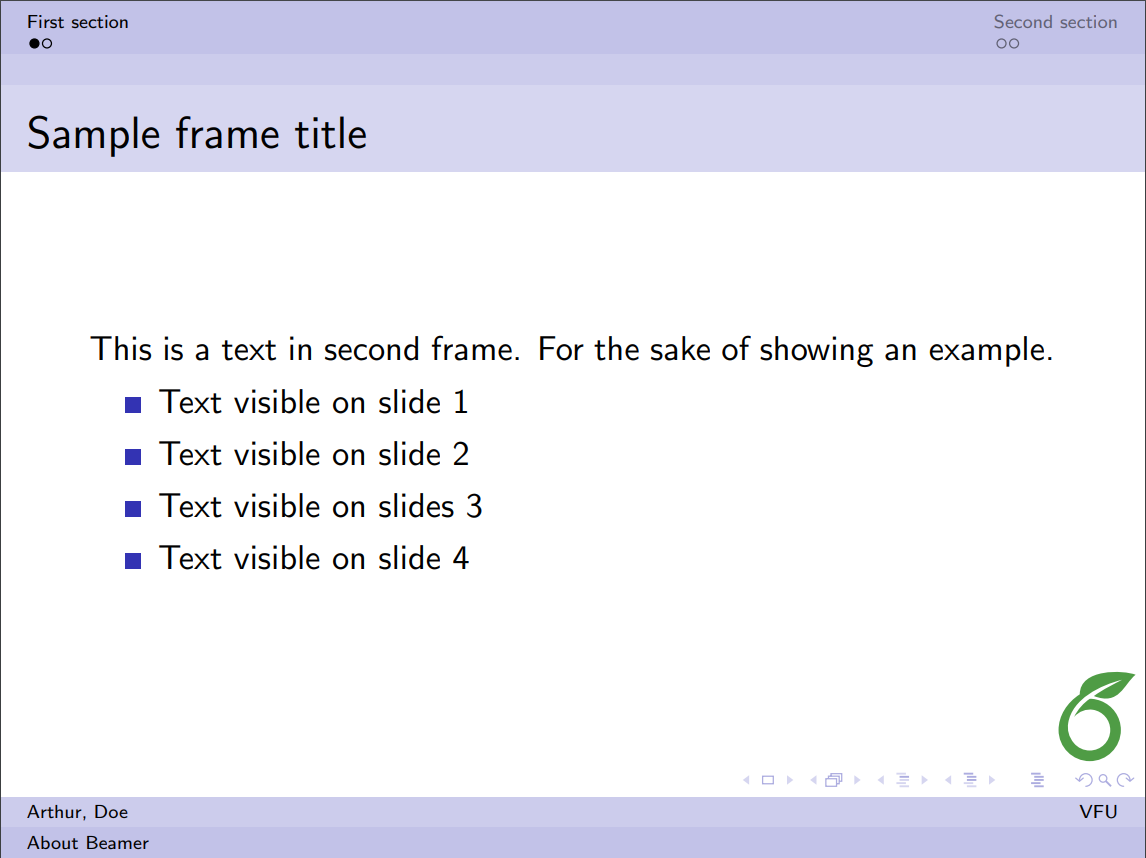Click the VFU institute label in footer

(1098, 812)
